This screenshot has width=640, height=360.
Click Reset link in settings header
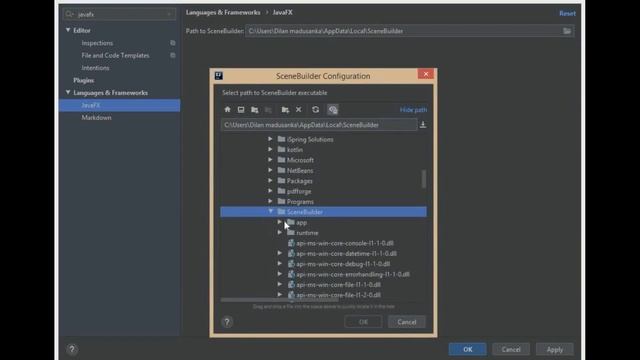pos(567,13)
